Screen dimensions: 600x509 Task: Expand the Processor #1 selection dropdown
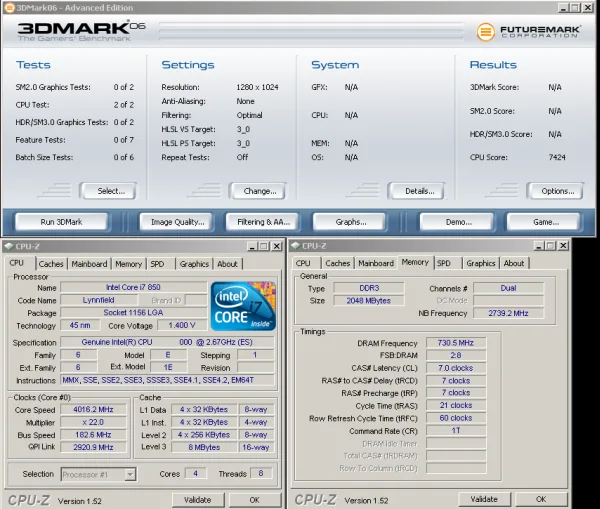click(x=130, y=475)
